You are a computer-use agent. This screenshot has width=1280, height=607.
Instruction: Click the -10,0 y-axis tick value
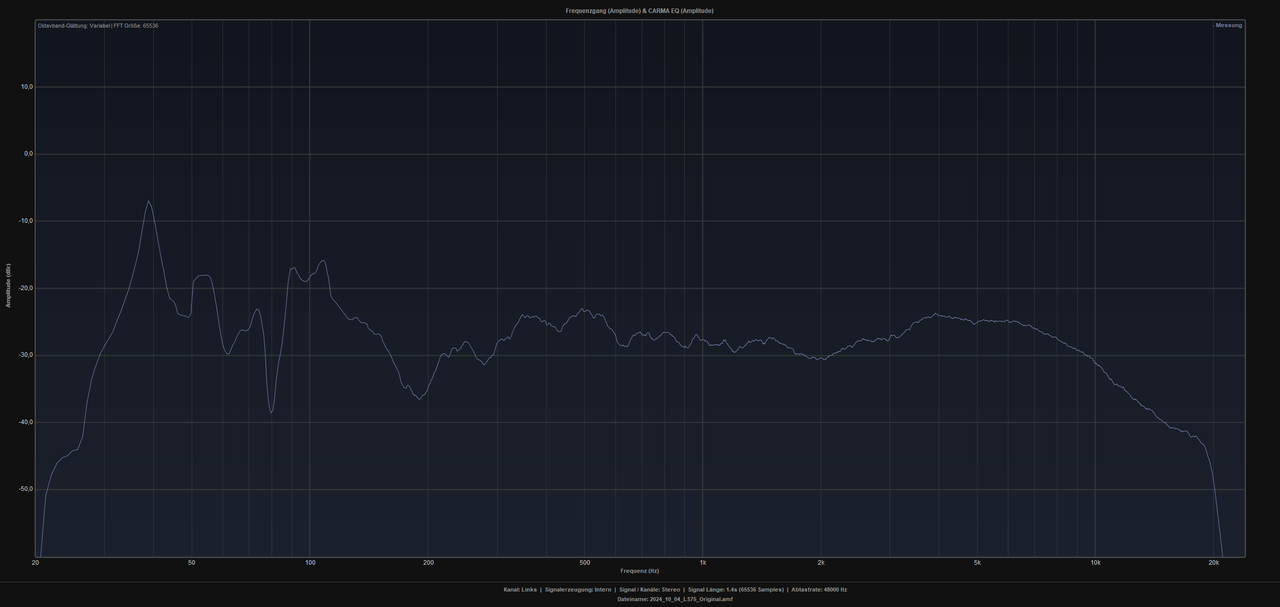coord(26,221)
